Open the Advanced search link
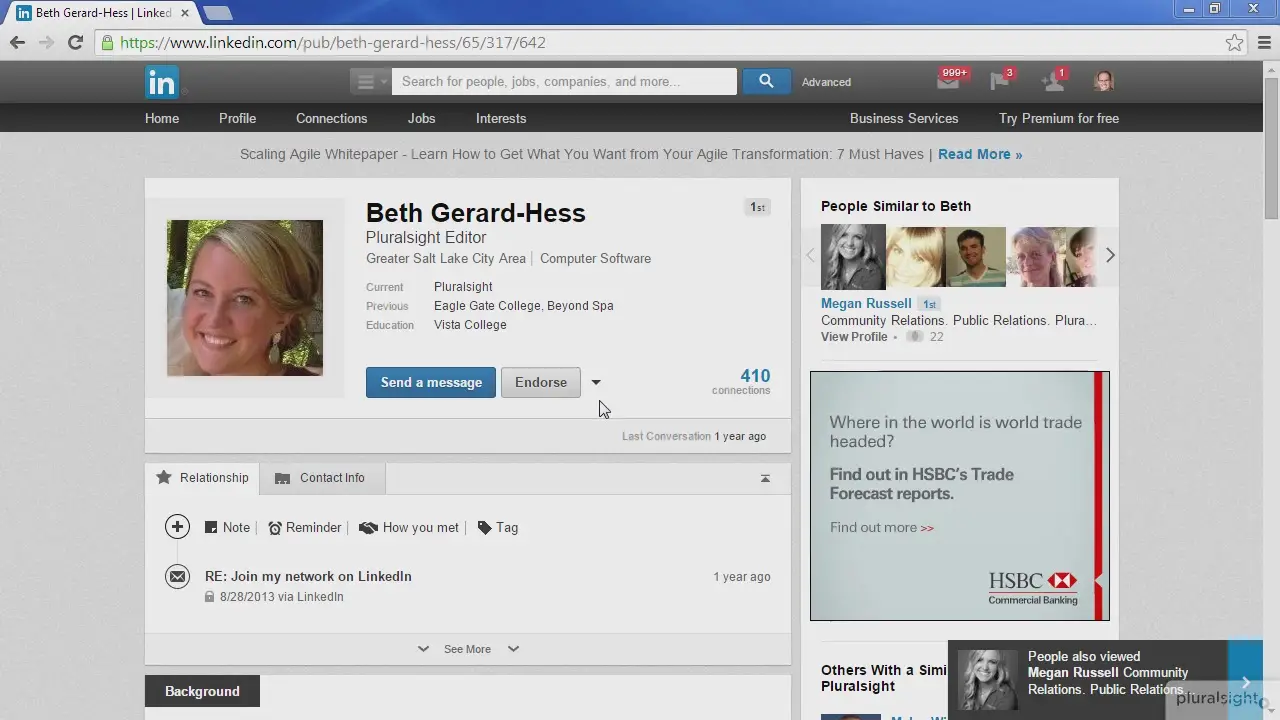The width and height of the screenshot is (1280, 720). point(826,82)
